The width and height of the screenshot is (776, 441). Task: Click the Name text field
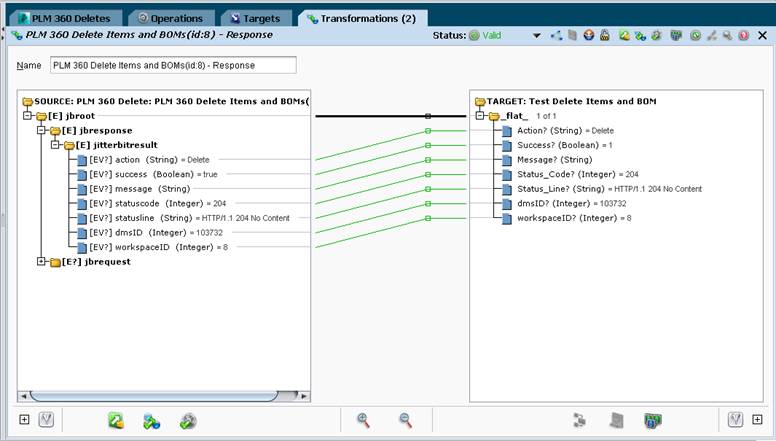[x=173, y=65]
